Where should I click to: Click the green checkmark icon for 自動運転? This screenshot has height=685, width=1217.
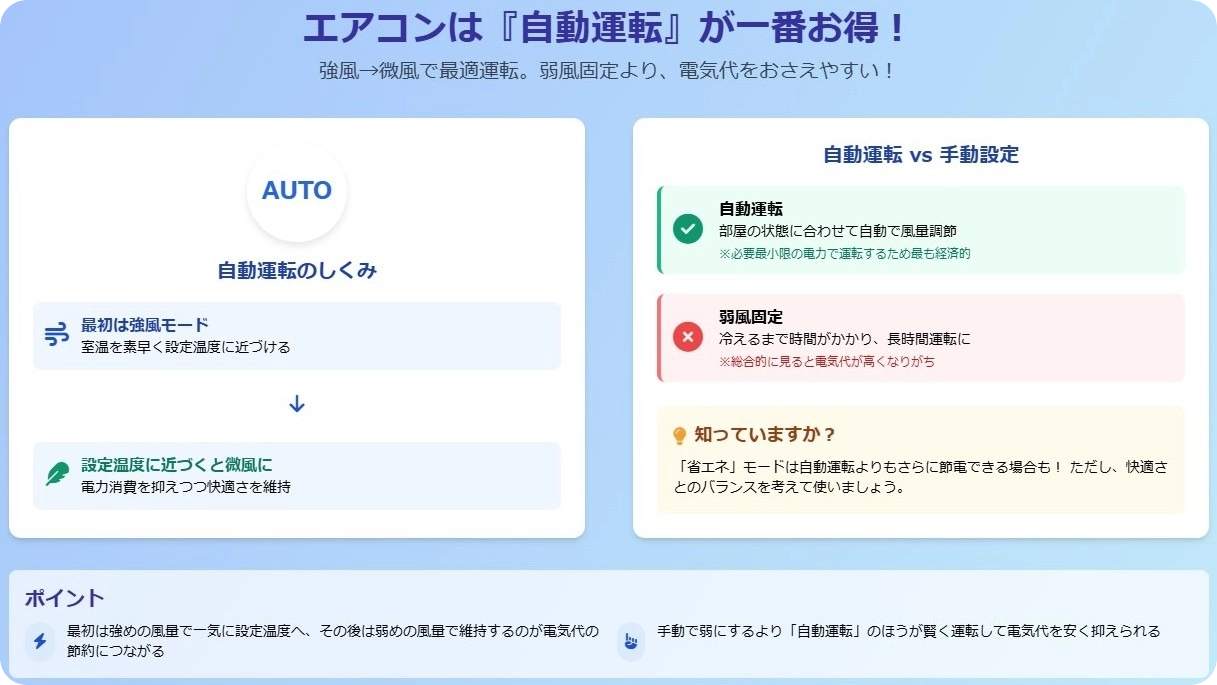[x=687, y=229]
